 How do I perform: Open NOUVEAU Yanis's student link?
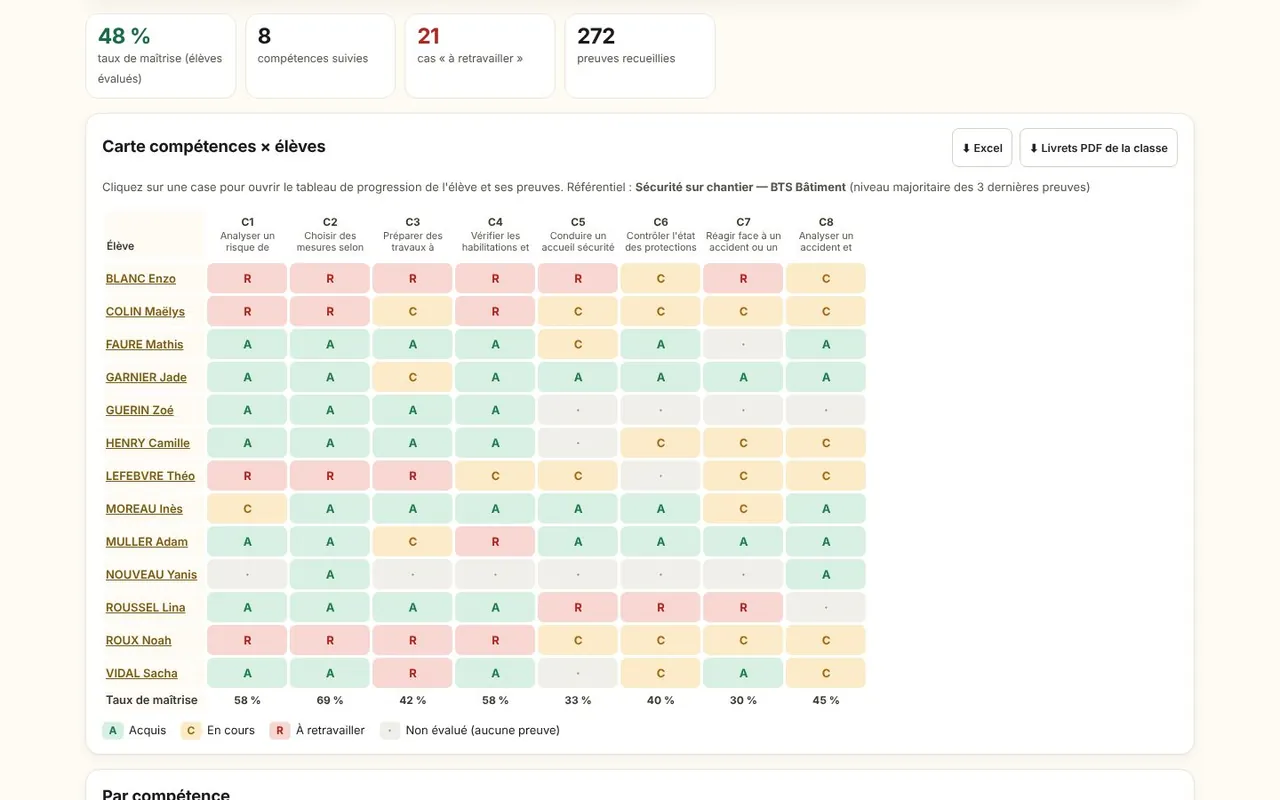[x=151, y=576]
